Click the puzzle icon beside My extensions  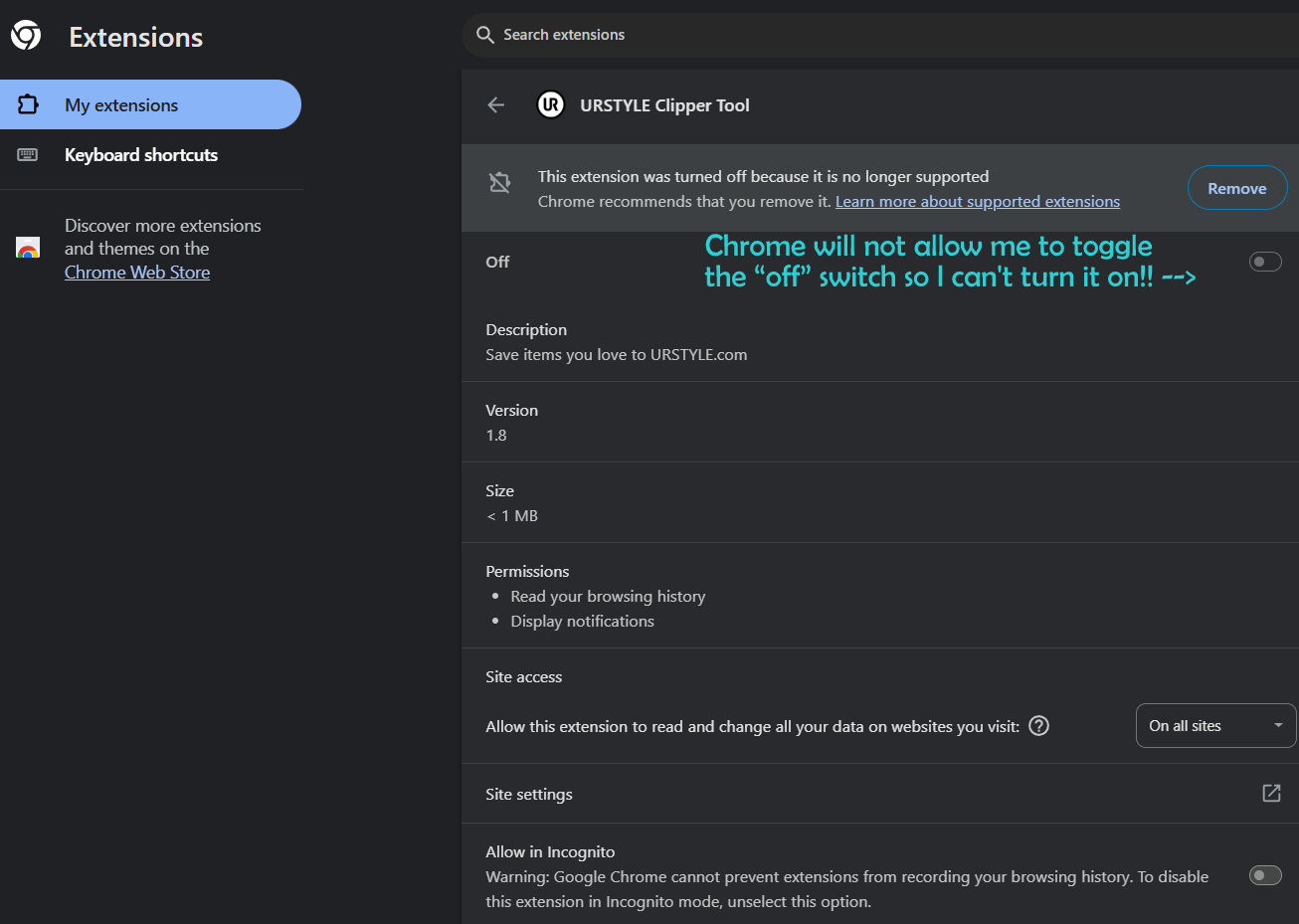click(28, 104)
